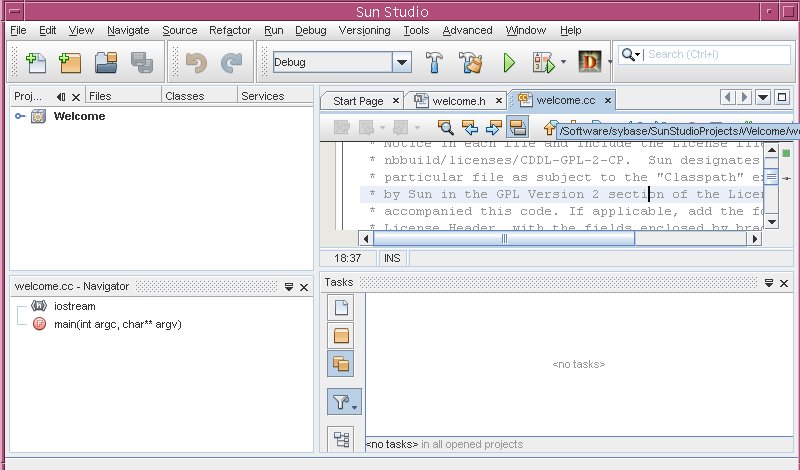Screen dimensions: 800x470
Task: Click the red main function icon
Action: tap(39, 324)
